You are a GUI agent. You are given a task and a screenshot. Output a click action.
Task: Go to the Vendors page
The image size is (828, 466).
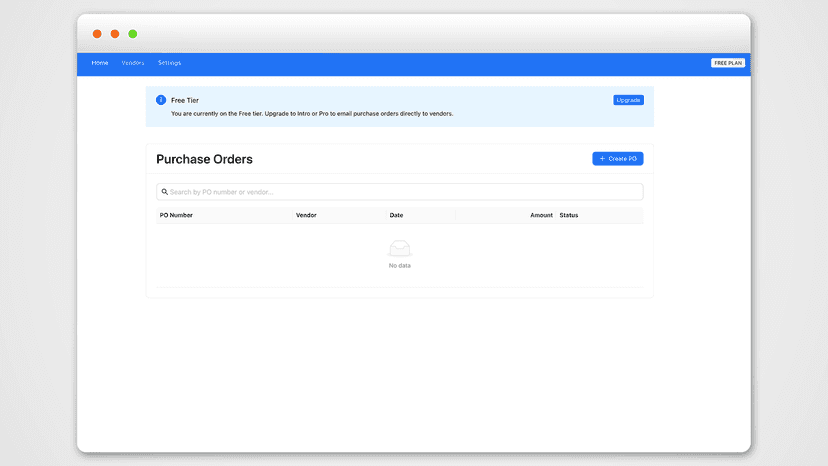(x=133, y=63)
